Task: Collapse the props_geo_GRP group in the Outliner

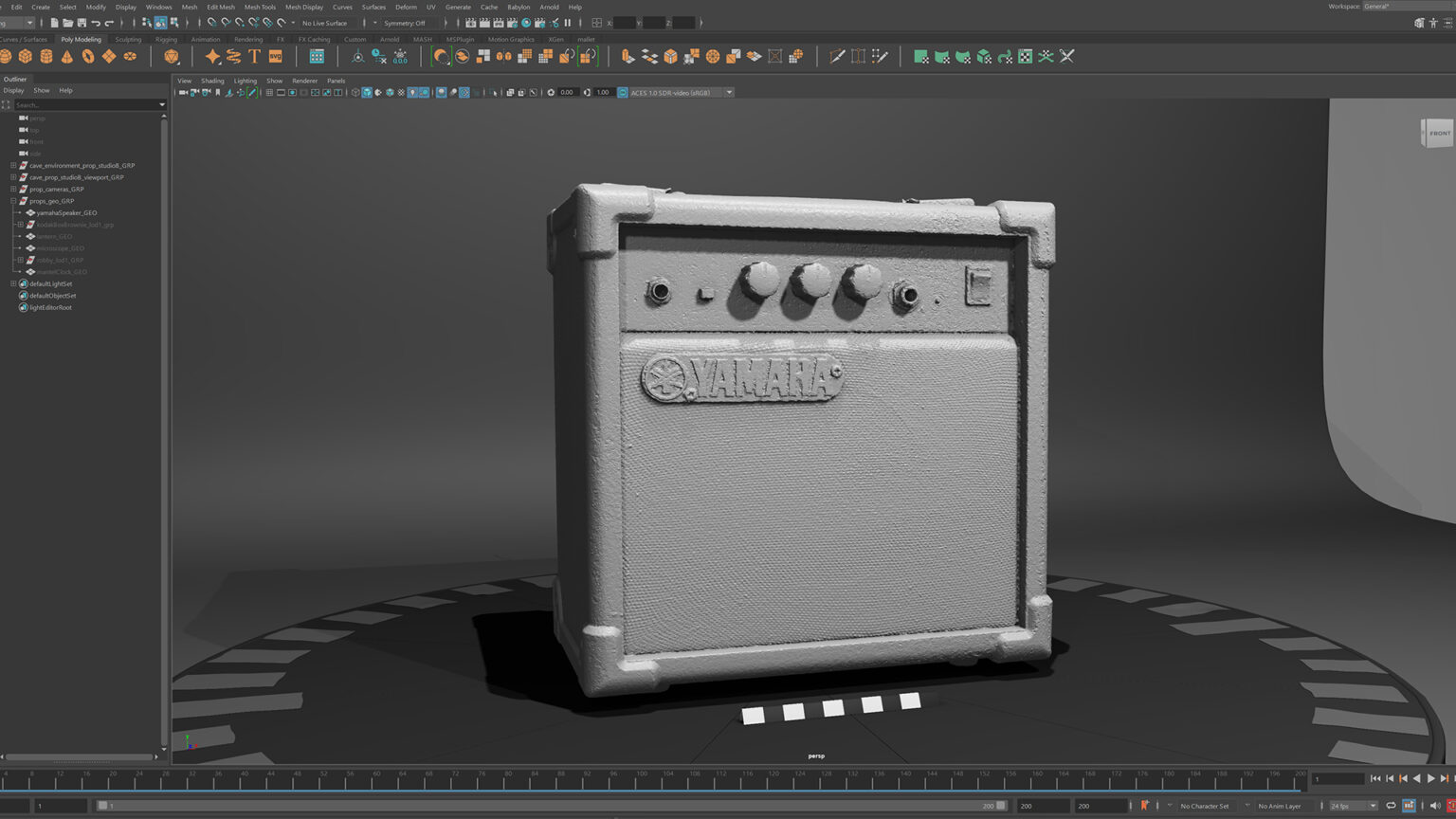Action: [12, 201]
